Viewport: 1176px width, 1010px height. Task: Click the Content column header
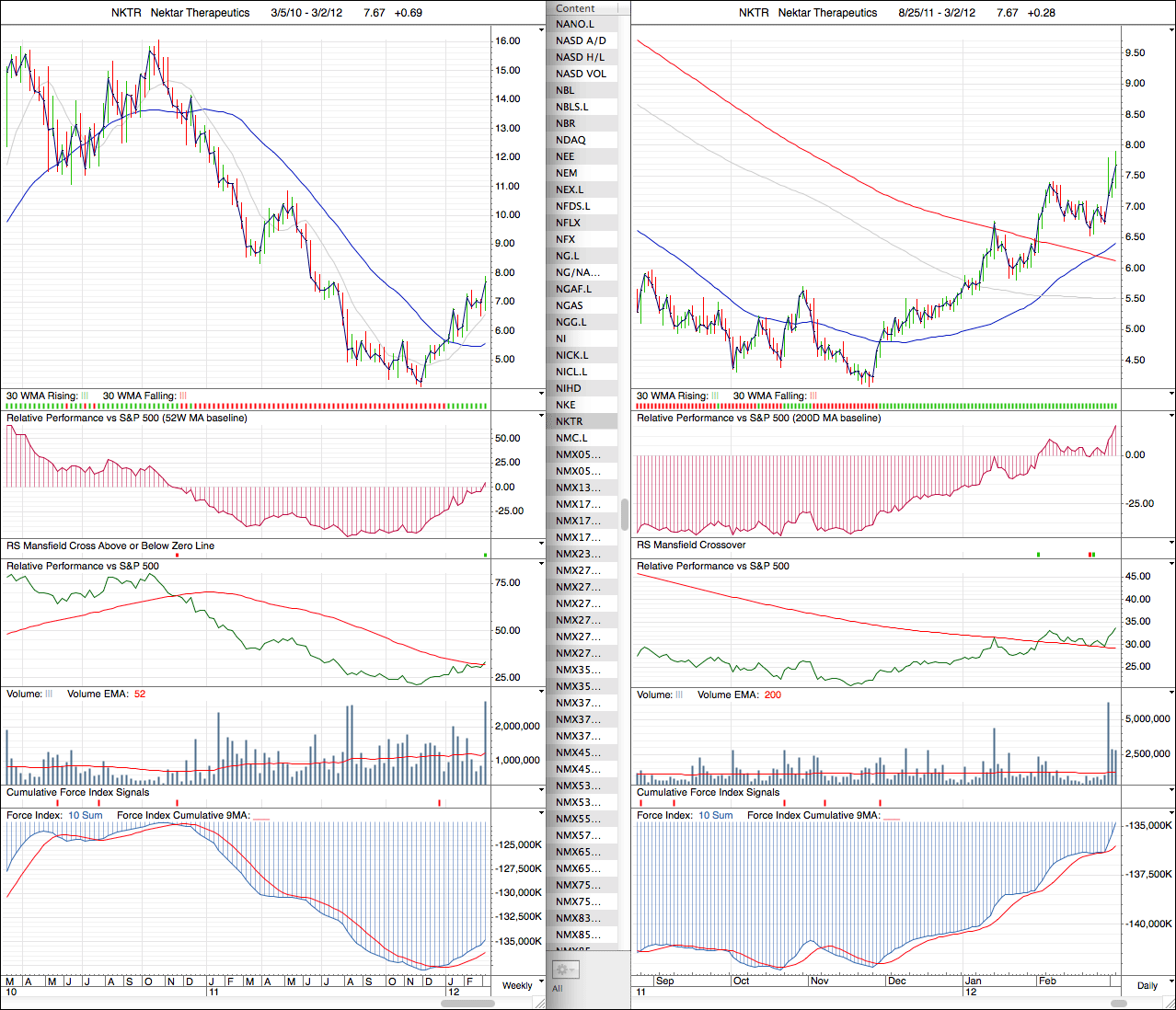pyautogui.click(x=576, y=8)
